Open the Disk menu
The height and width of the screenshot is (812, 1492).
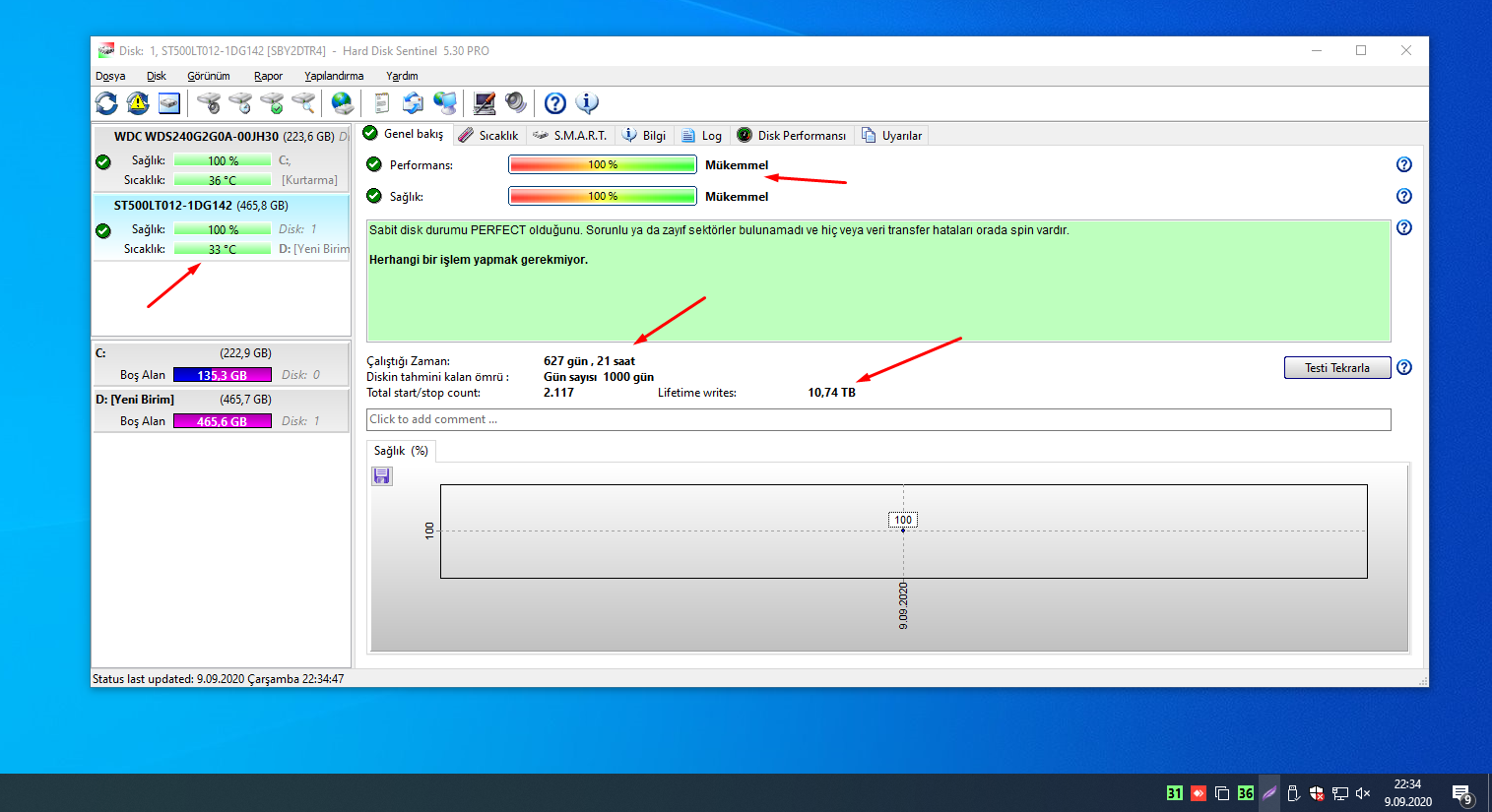pos(157,76)
